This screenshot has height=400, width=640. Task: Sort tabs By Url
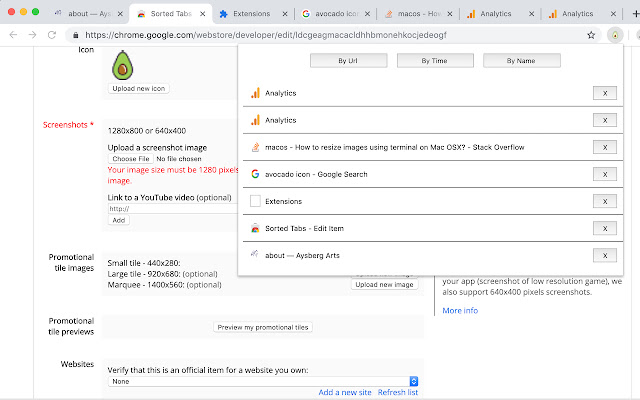(x=348, y=61)
